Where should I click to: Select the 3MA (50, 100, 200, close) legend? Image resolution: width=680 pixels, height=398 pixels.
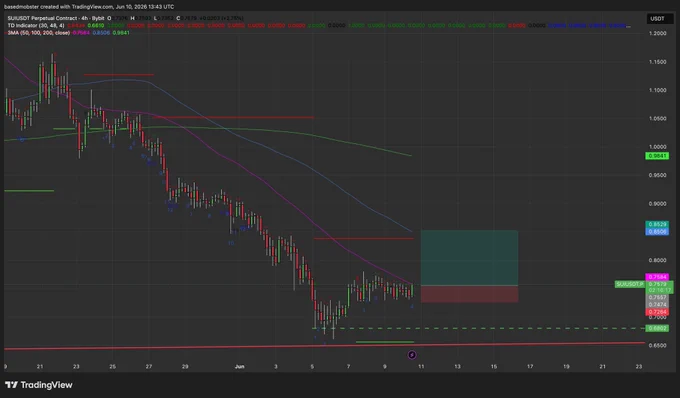39,33
